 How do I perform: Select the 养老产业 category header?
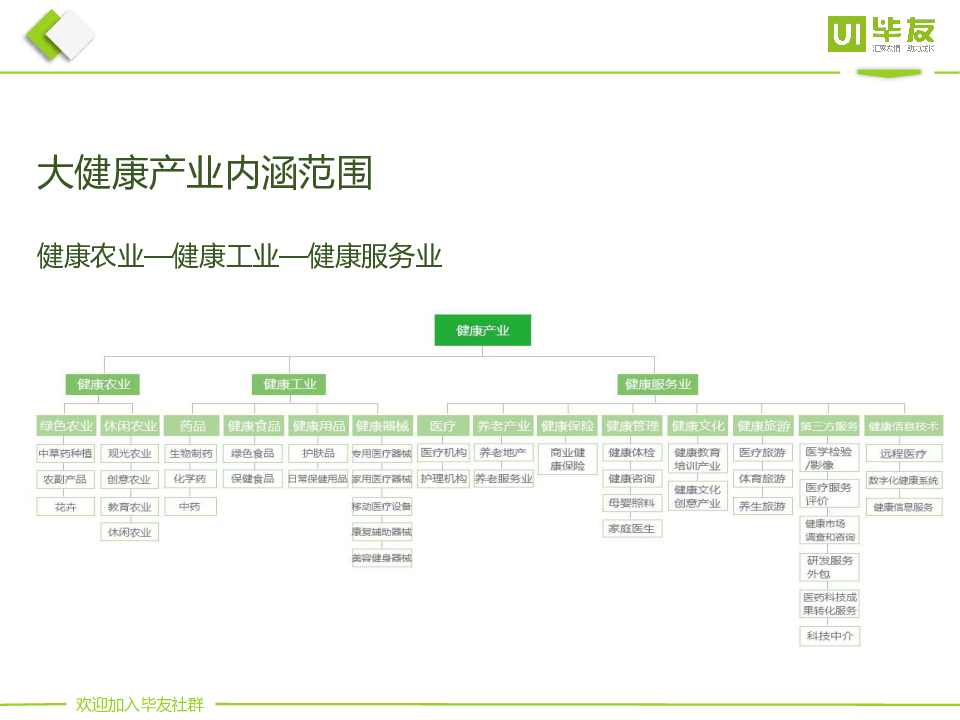click(x=503, y=426)
